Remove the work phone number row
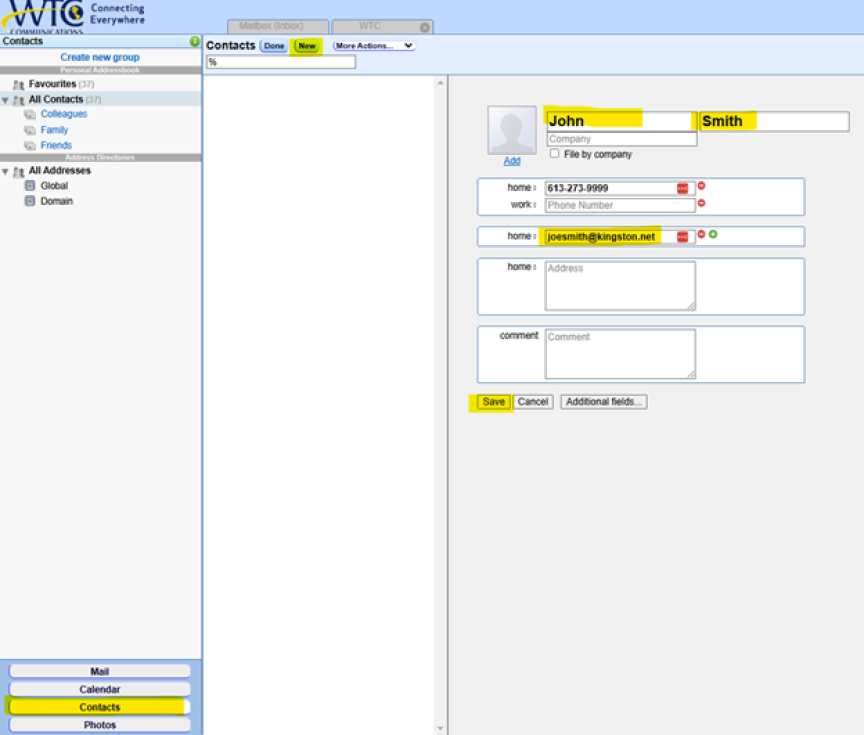864x735 pixels. click(701, 203)
